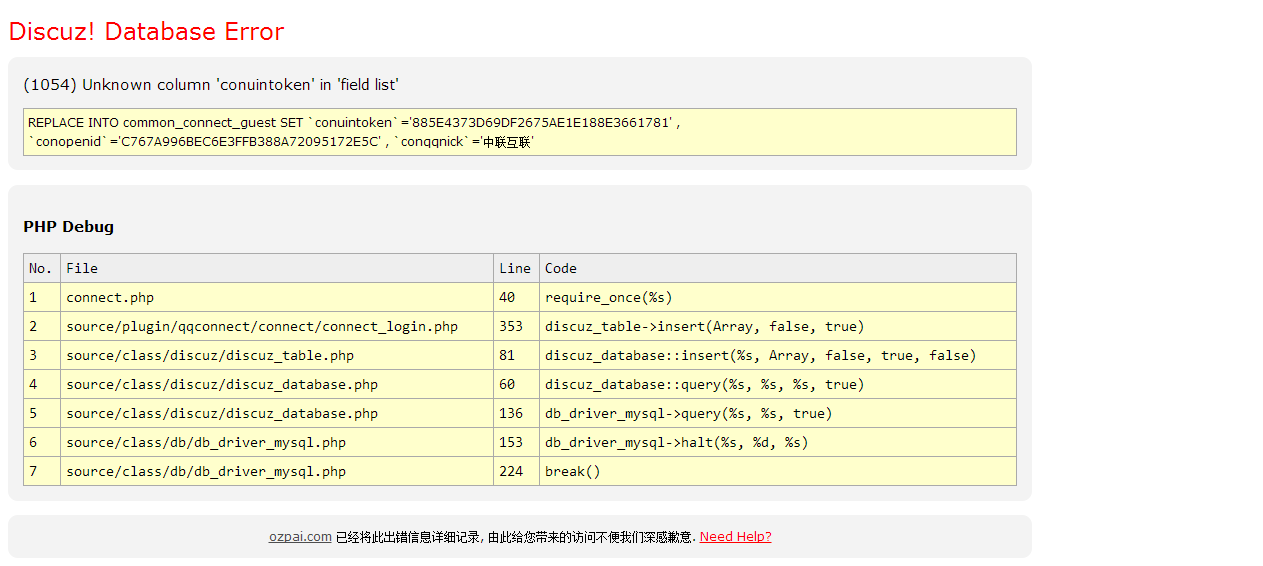
Task: Select the connect_login.php file path cell
Action: 262,326
